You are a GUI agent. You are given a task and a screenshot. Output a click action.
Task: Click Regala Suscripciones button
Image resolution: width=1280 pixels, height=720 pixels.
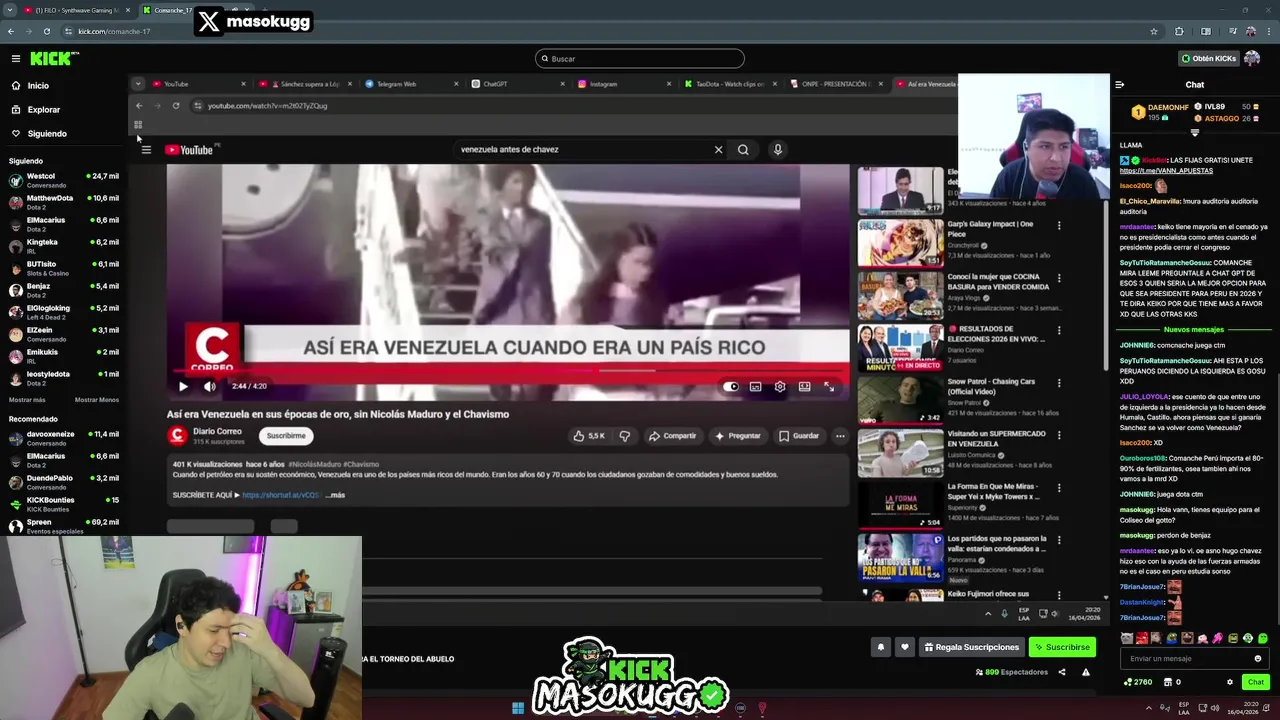coord(972,647)
